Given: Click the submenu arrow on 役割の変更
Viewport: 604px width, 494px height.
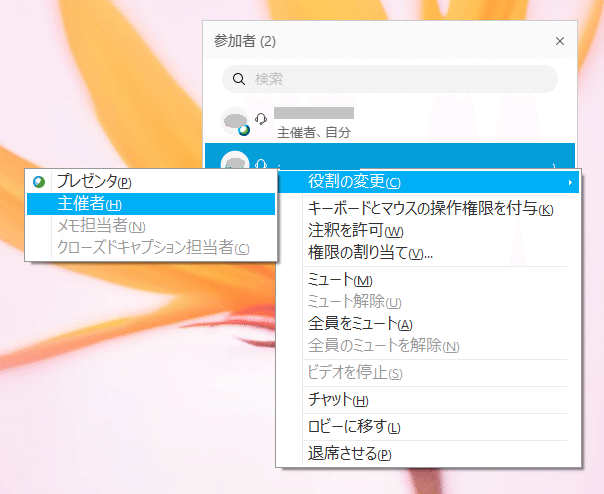Looking at the screenshot, I should pyautogui.click(x=570, y=182).
